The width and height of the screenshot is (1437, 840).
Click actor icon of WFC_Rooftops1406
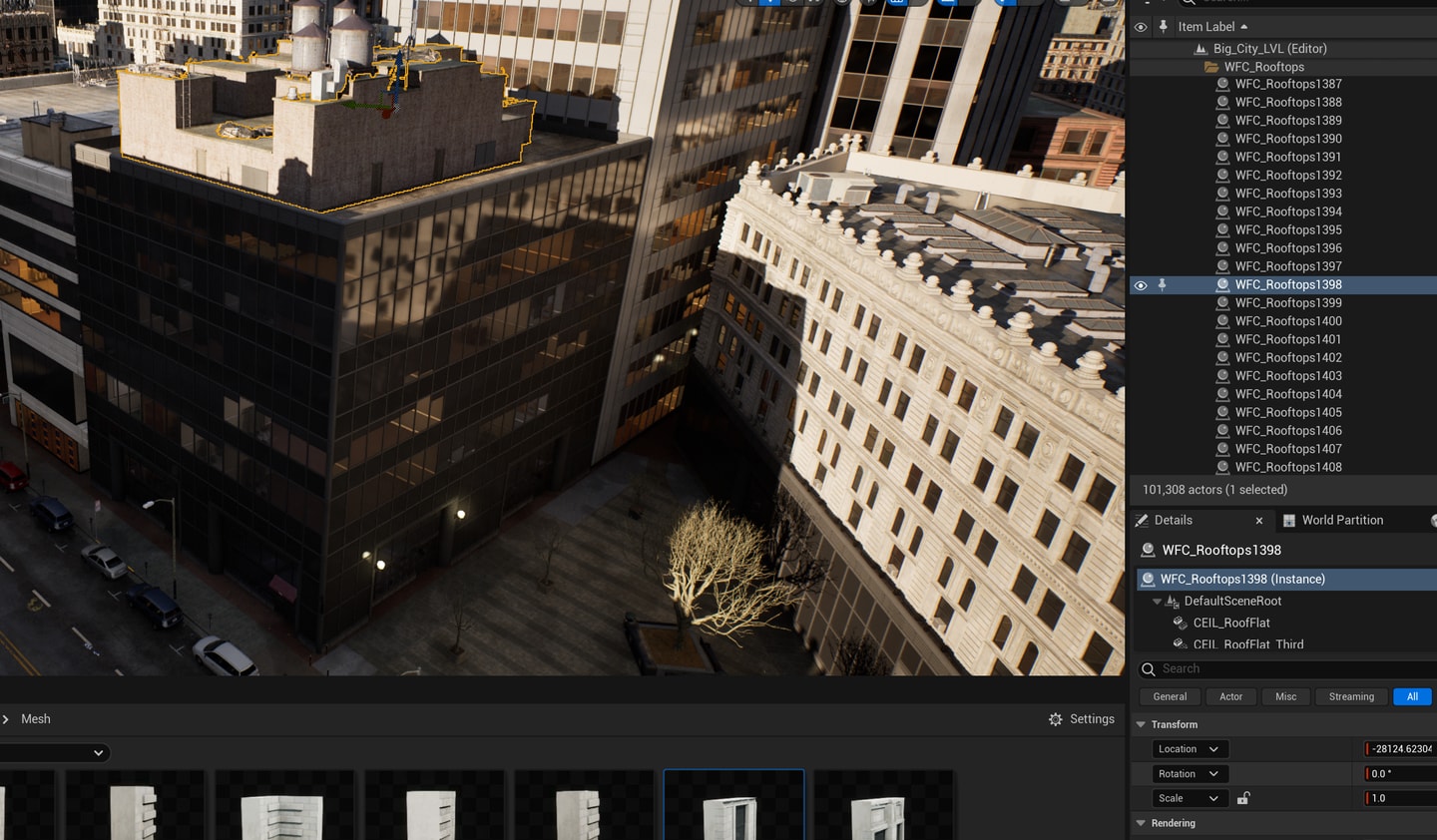click(x=1222, y=431)
